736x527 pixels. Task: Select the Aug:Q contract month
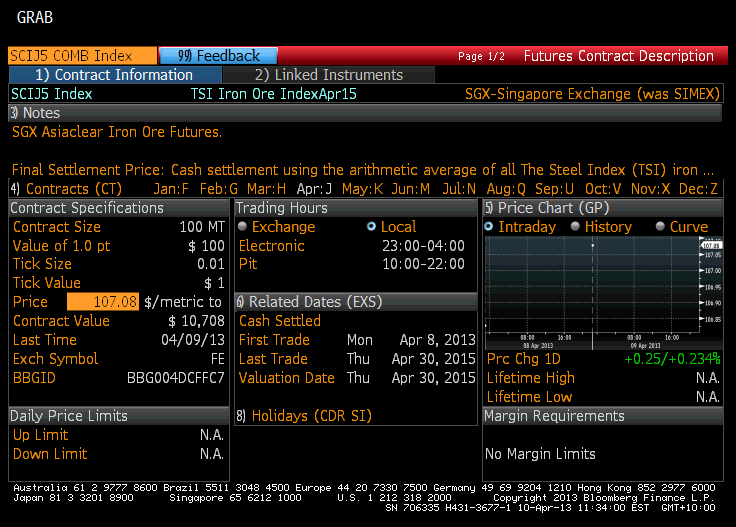[x=506, y=189]
